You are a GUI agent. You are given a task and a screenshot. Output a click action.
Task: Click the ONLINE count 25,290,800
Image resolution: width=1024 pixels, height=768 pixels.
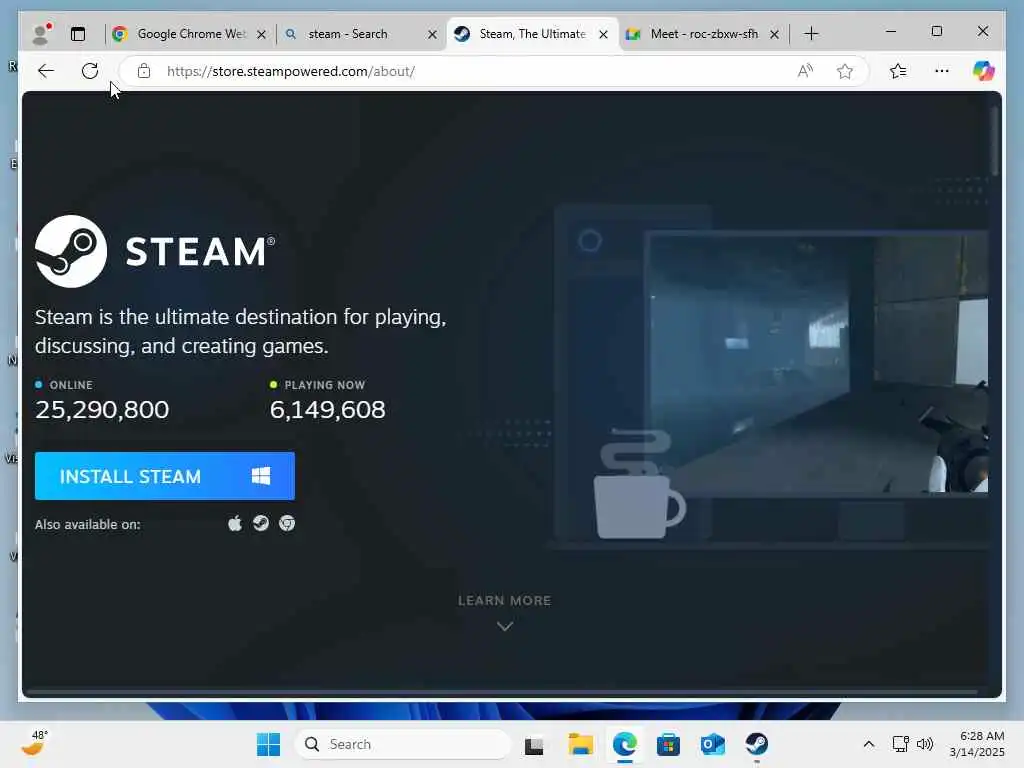103,409
